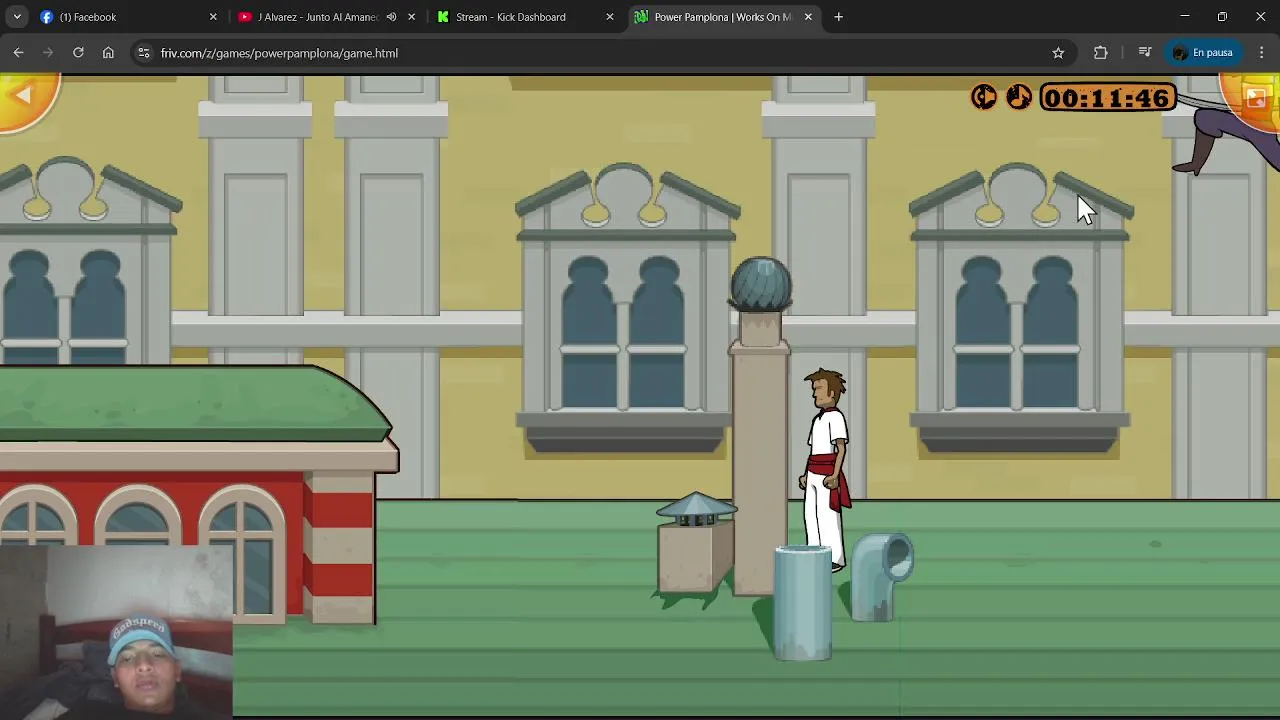Image resolution: width=1280 pixels, height=720 pixels.
Task: Open the extensions puzzle icon
Action: pyautogui.click(x=1101, y=53)
